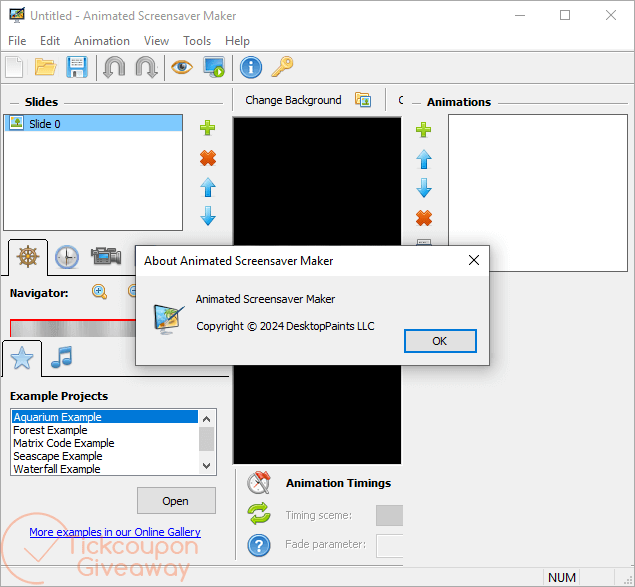Add a slide with green plus
Viewport: 635px width, 587px height.
pyautogui.click(x=208, y=128)
